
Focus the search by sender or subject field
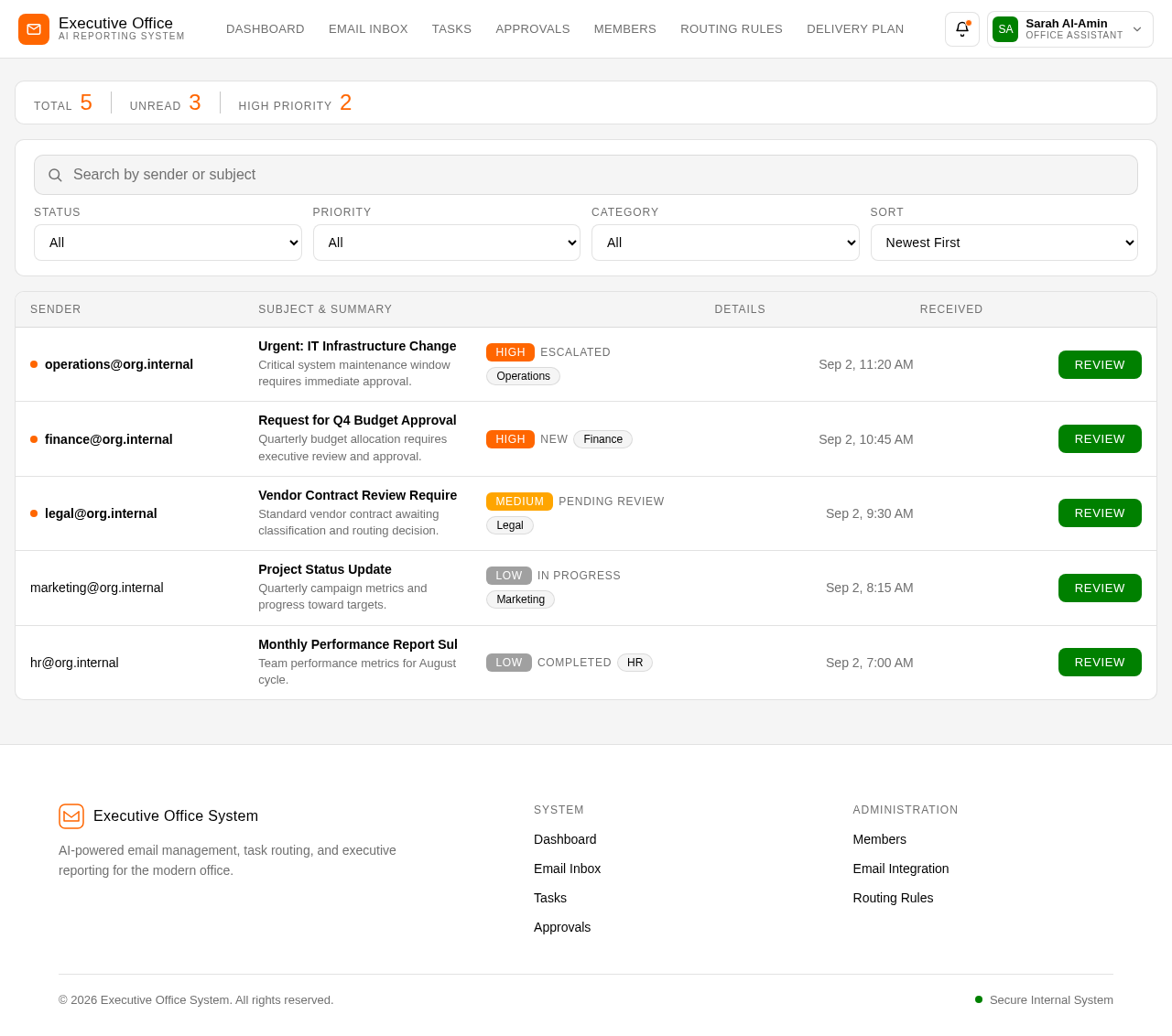coord(586,175)
